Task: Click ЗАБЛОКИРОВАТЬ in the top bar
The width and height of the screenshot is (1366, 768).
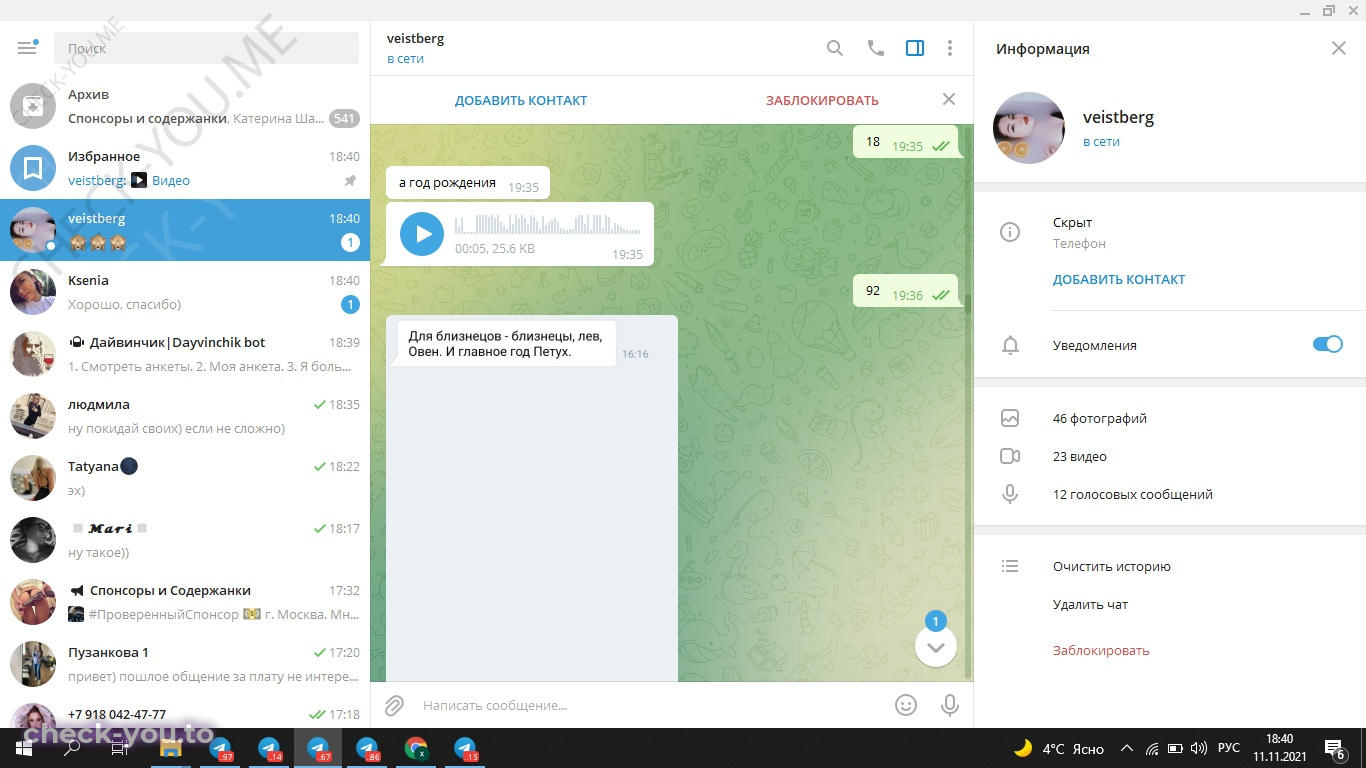Action: pos(822,100)
